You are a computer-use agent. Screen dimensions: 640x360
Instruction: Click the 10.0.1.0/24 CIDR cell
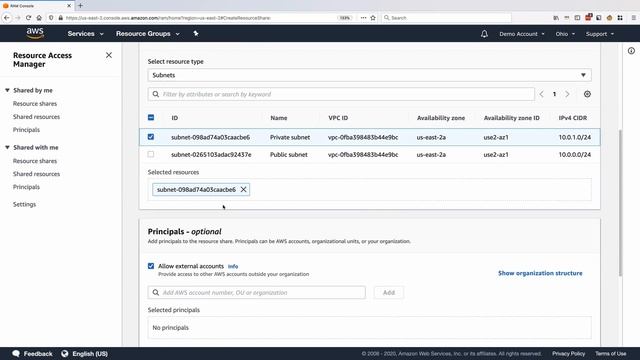coord(575,137)
